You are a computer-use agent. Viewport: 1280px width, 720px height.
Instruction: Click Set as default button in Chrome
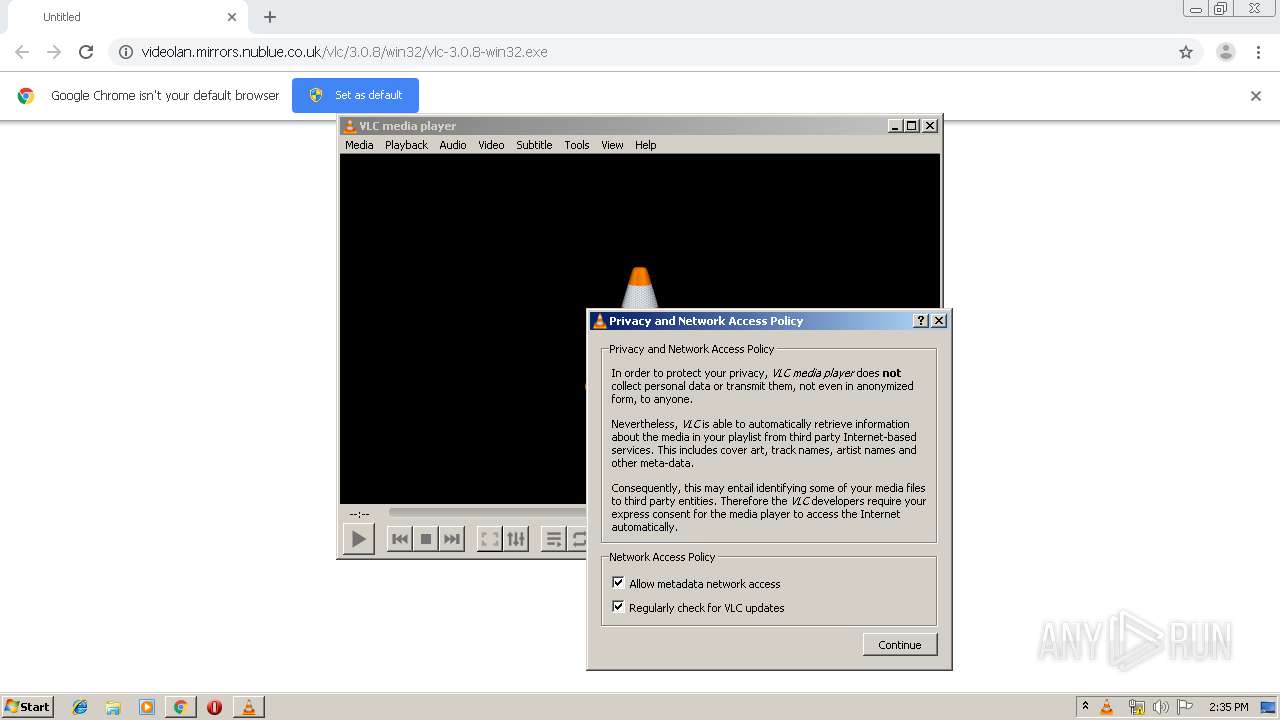point(355,95)
